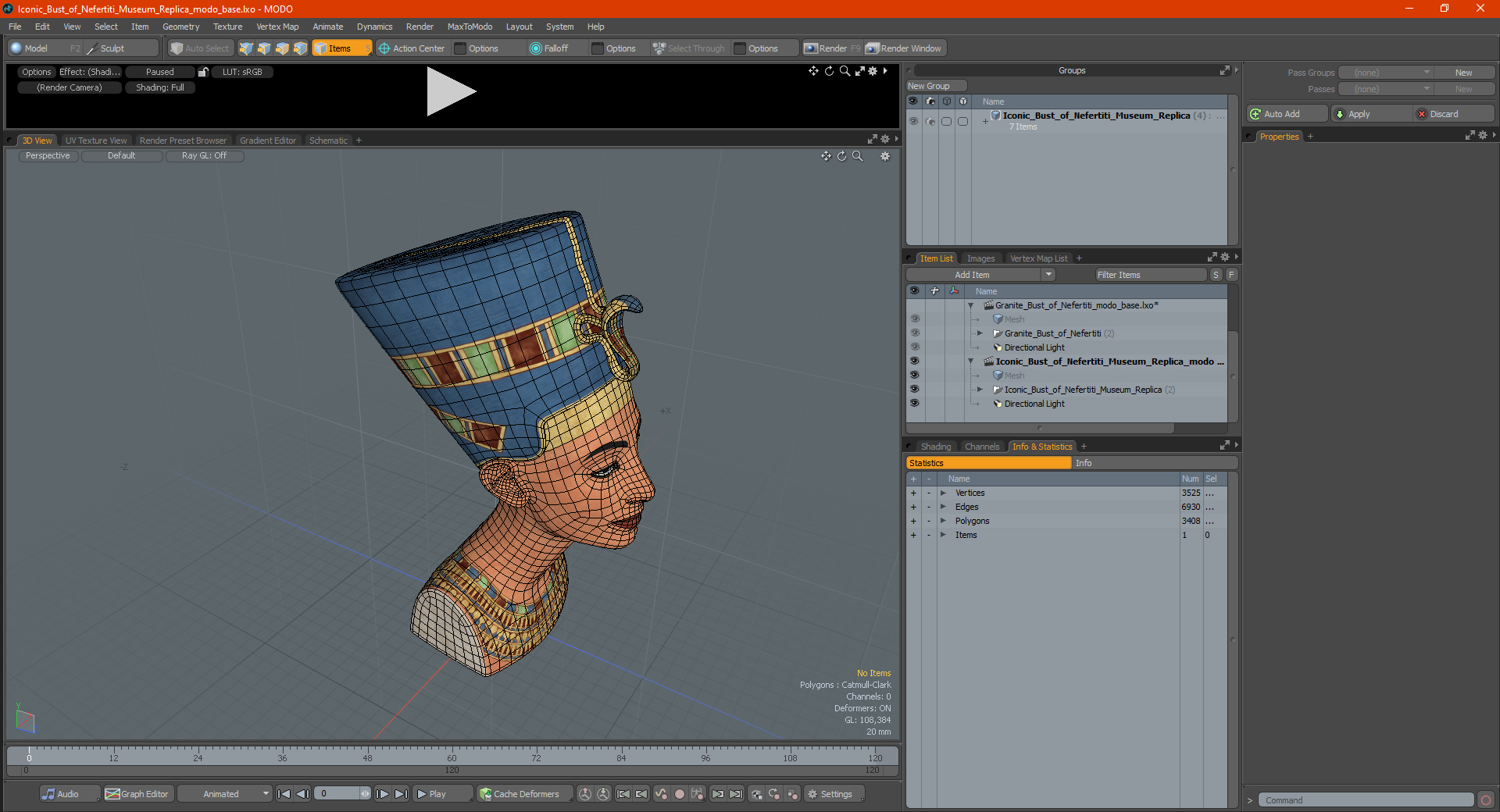Screen dimensions: 1500x812
Task: Open 3D viewport settings gear
Action: pos(885,156)
